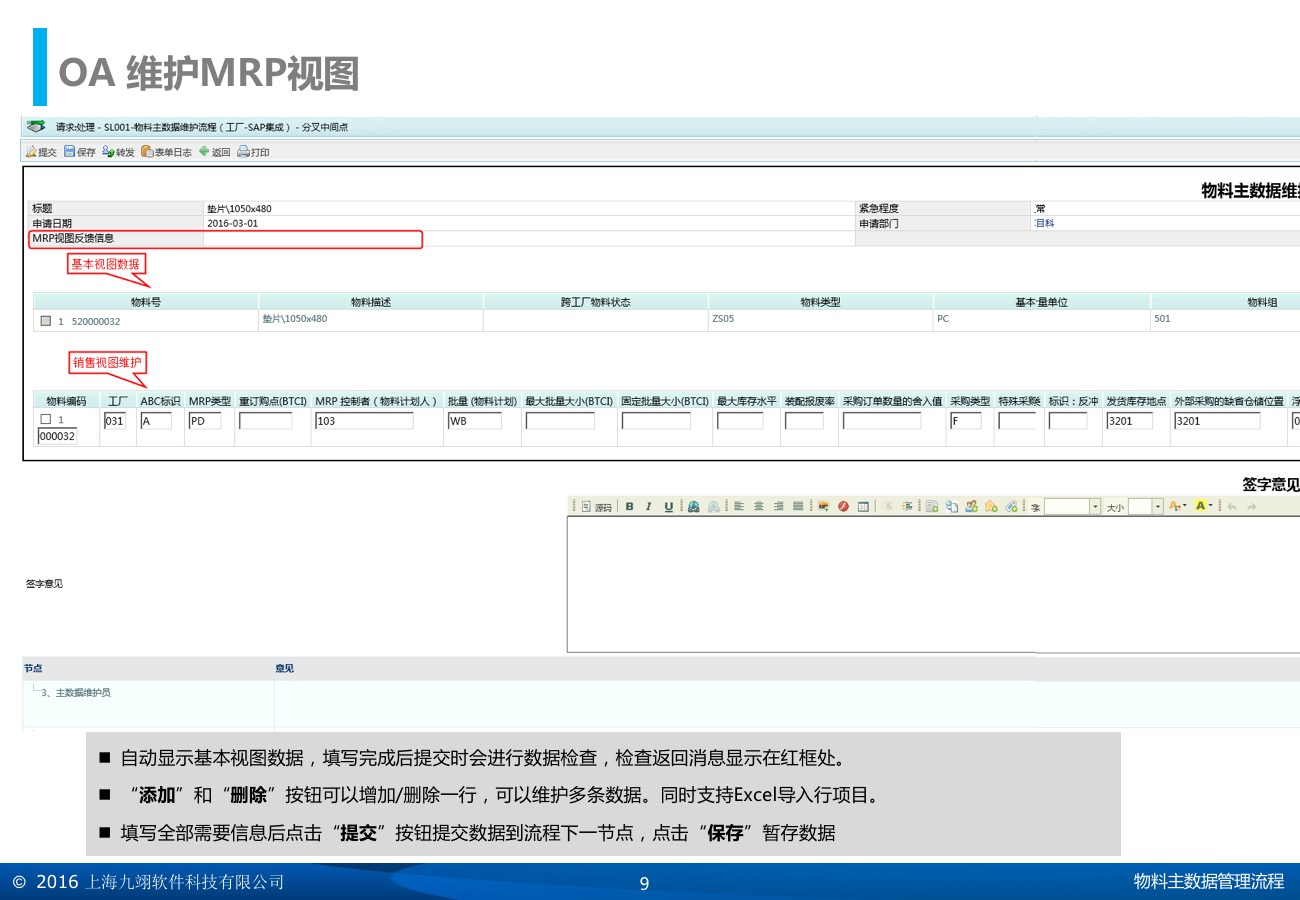Click the 提交 (Submit) toolbar button
The image size is (1300, 900).
coord(41,152)
